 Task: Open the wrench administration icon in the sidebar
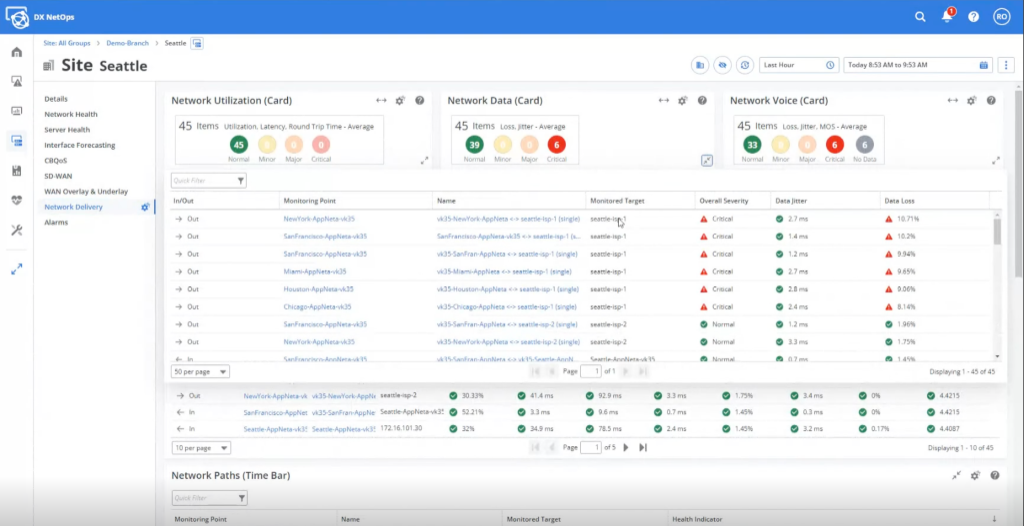pos(16,230)
